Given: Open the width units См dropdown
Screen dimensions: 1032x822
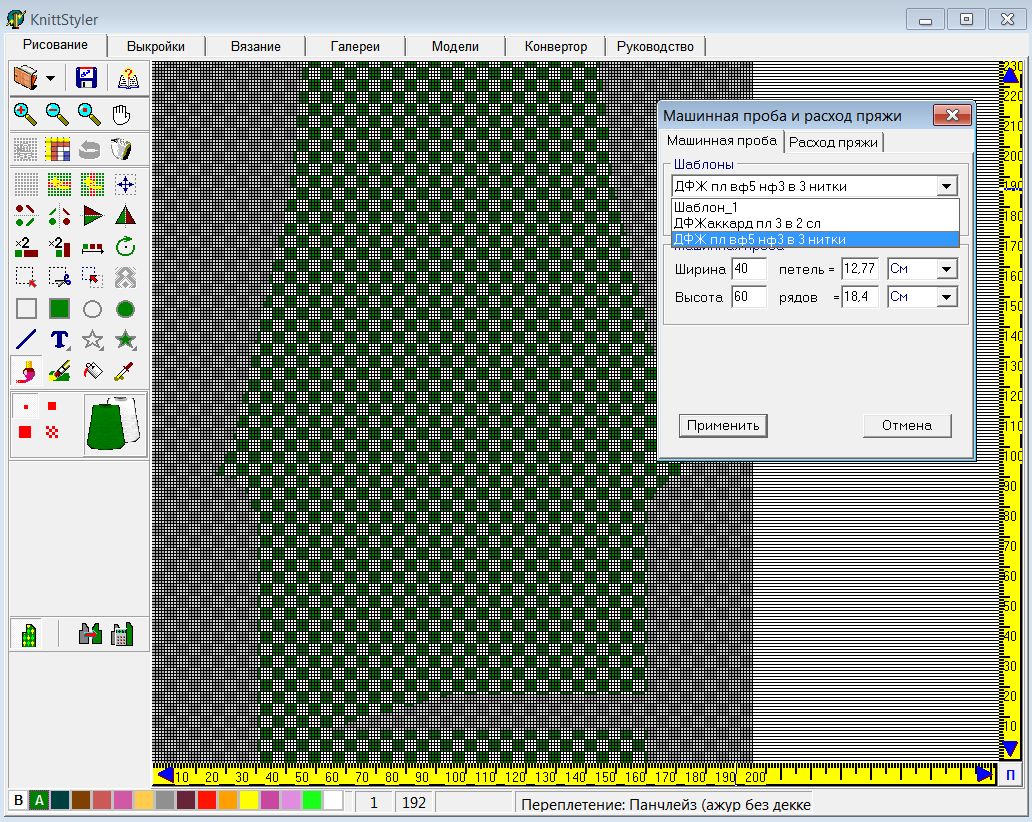Looking at the screenshot, I should (946, 269).
